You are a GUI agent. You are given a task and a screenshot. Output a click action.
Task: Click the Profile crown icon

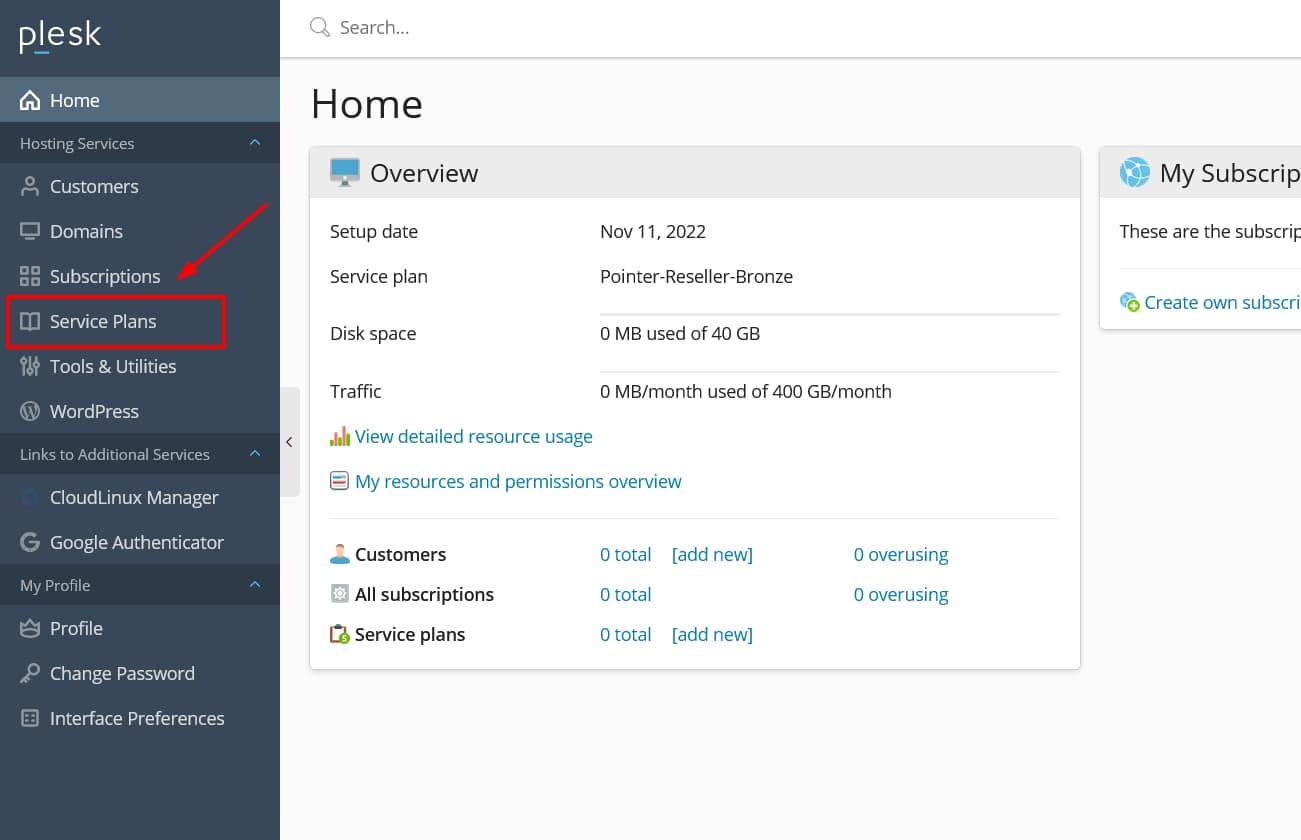pos(30,628)
